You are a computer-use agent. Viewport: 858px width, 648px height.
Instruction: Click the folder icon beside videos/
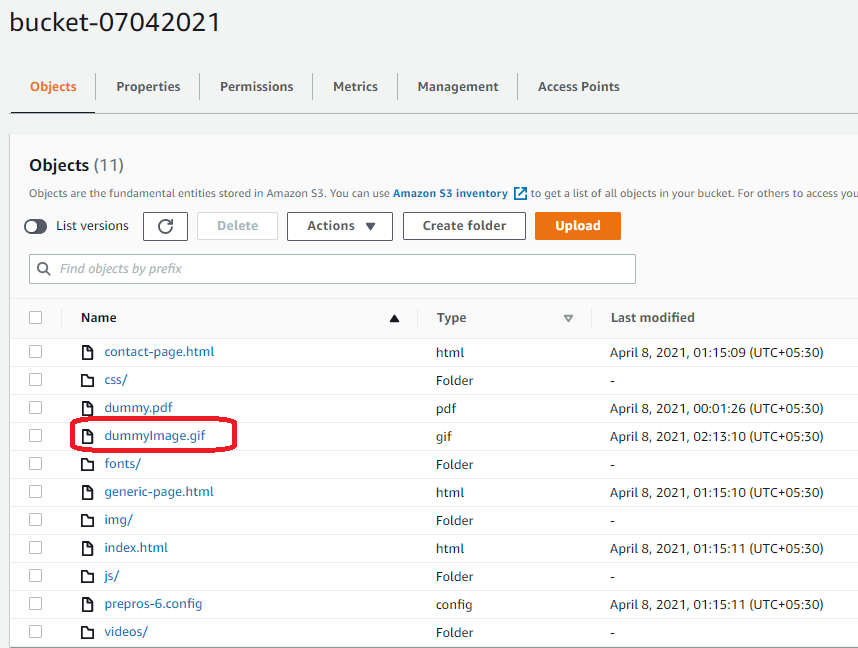point(87,632)
